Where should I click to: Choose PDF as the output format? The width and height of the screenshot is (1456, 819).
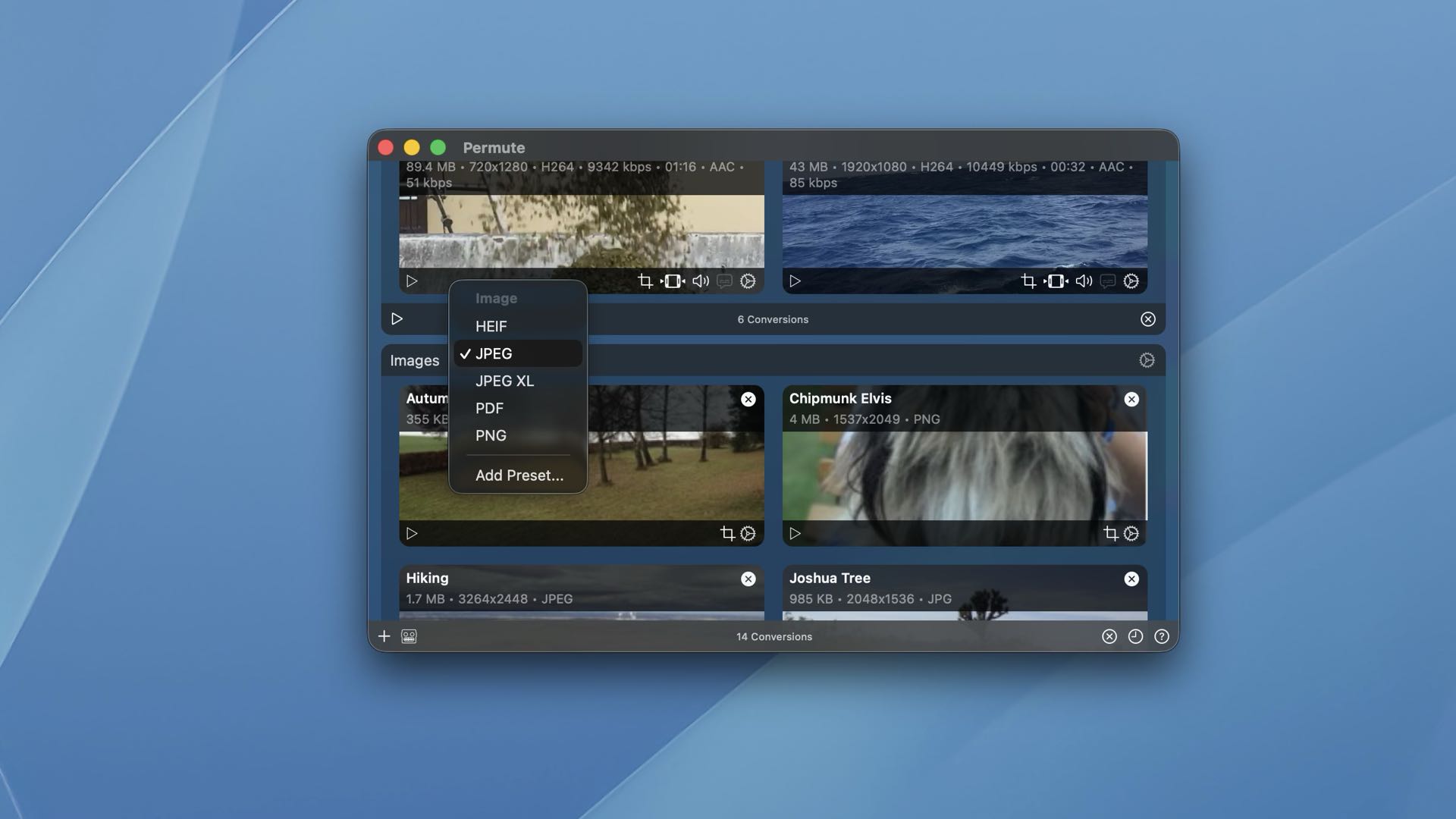[x=518, y=408]
